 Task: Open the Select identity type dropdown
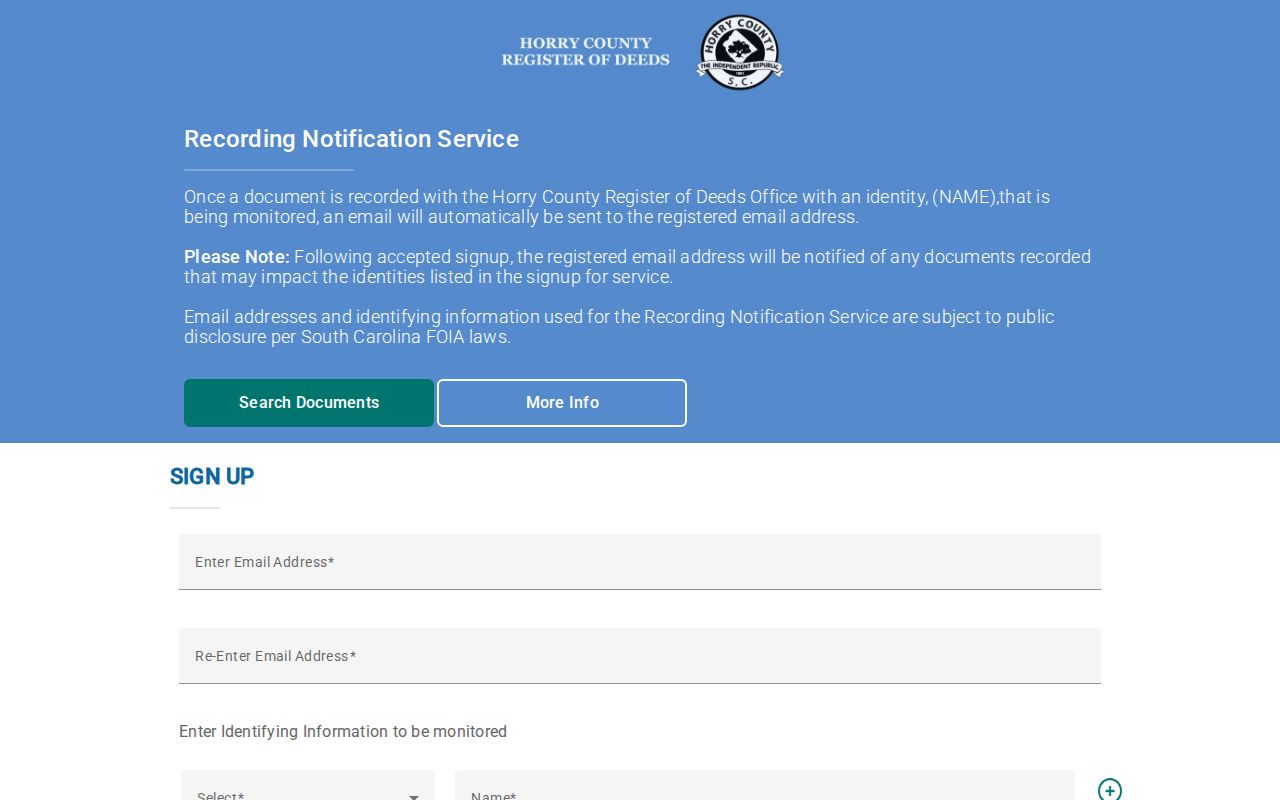coord(308,786)
